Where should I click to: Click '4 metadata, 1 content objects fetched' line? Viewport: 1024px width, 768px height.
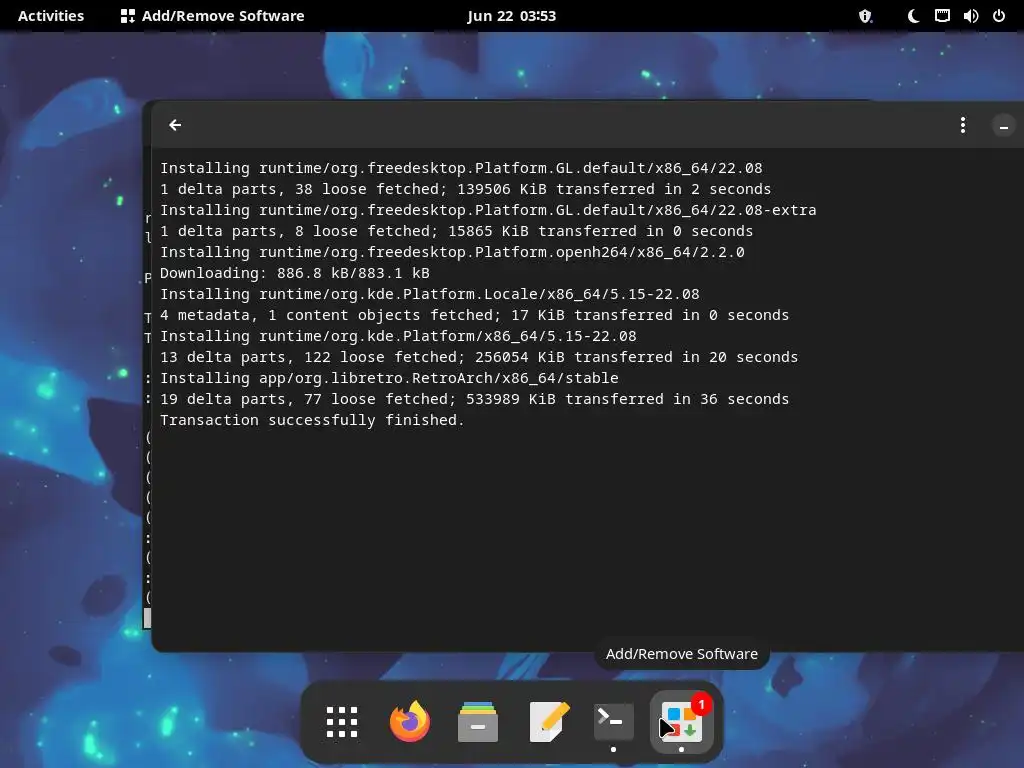(x=475, y=315)
